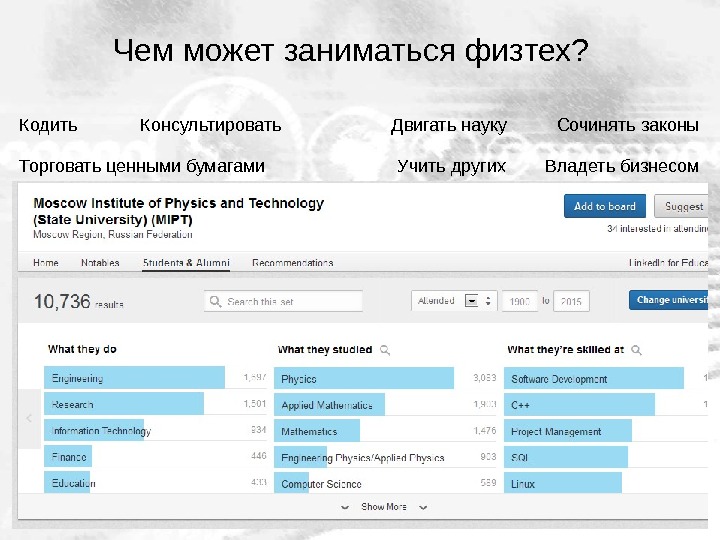Screen dimensions: 720x540
Task: Click the 10,736 results count
Action: pyautogui.click(x=79, y=302)
